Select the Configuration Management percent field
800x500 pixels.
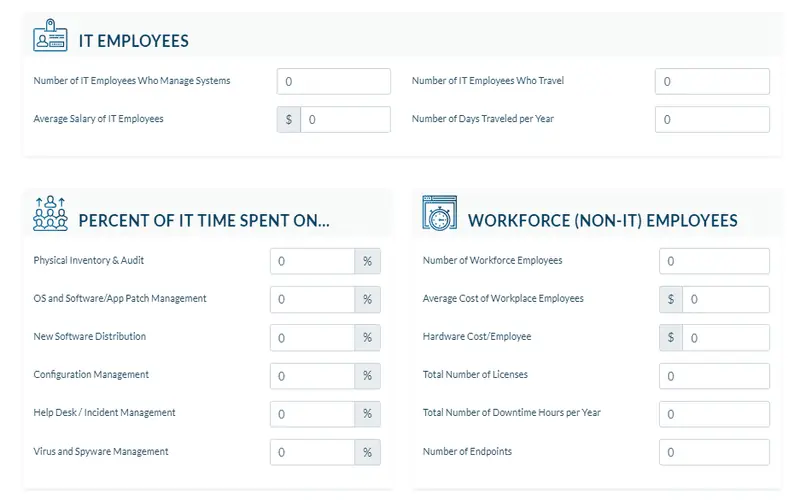pyautogui.click(x=312, y=376)
